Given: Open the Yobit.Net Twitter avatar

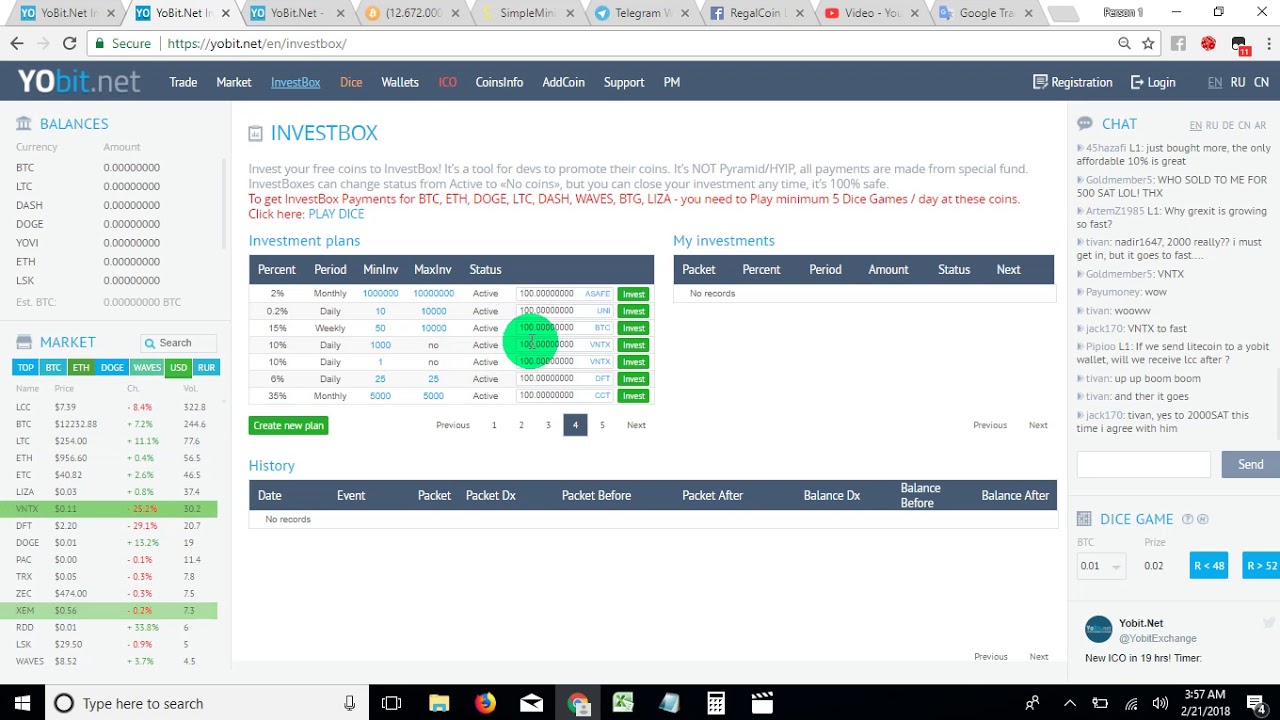Looking at the screenshot, I should (1098, 630).
